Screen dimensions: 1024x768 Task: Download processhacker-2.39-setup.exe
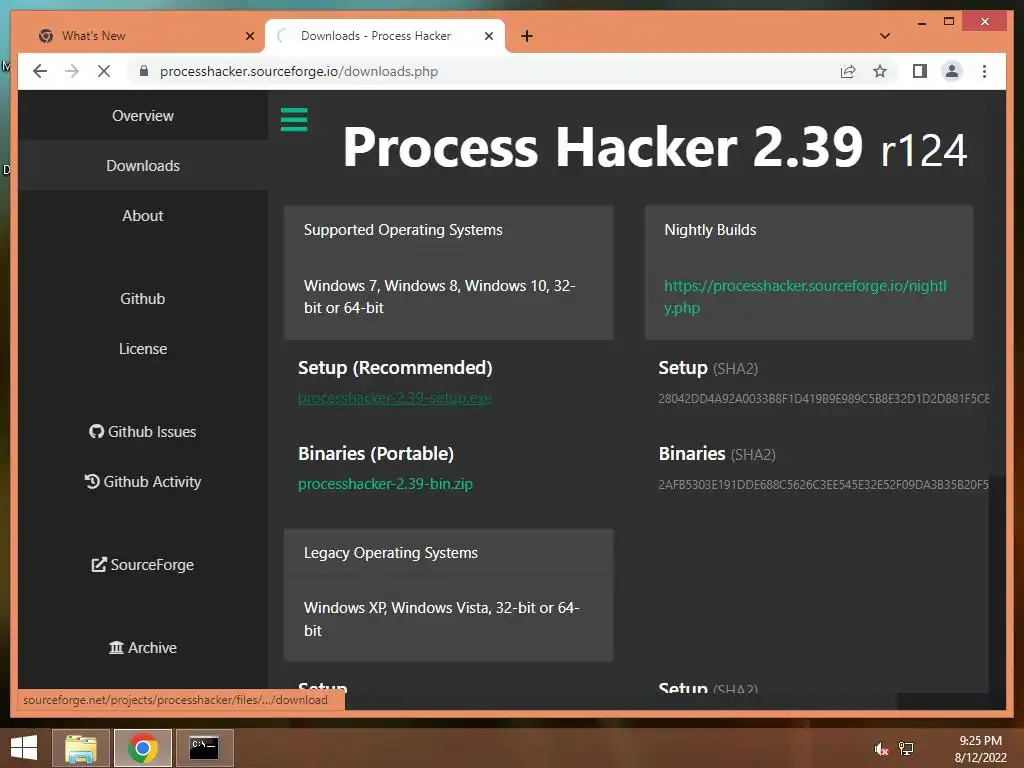coord(394,398)
